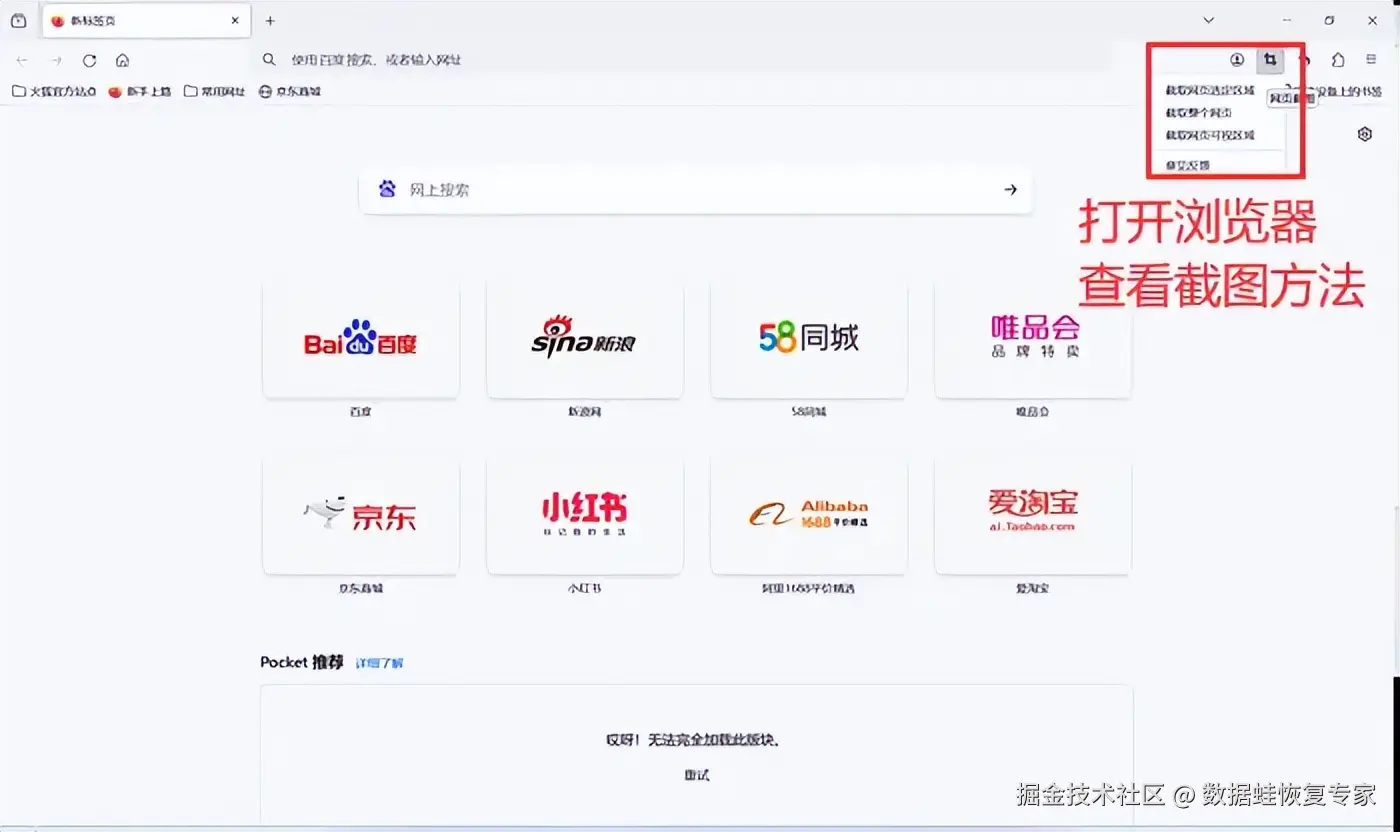Viewport: 1400px width, 832px height.
Task: Open the 58同城 shortcut tile
Action: click(809, 340)
